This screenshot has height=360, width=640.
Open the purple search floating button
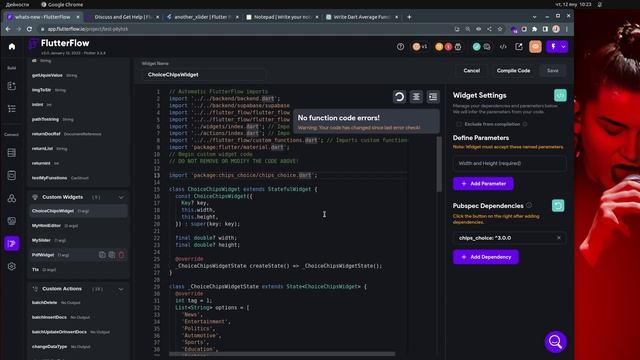(x=555, y=342)
